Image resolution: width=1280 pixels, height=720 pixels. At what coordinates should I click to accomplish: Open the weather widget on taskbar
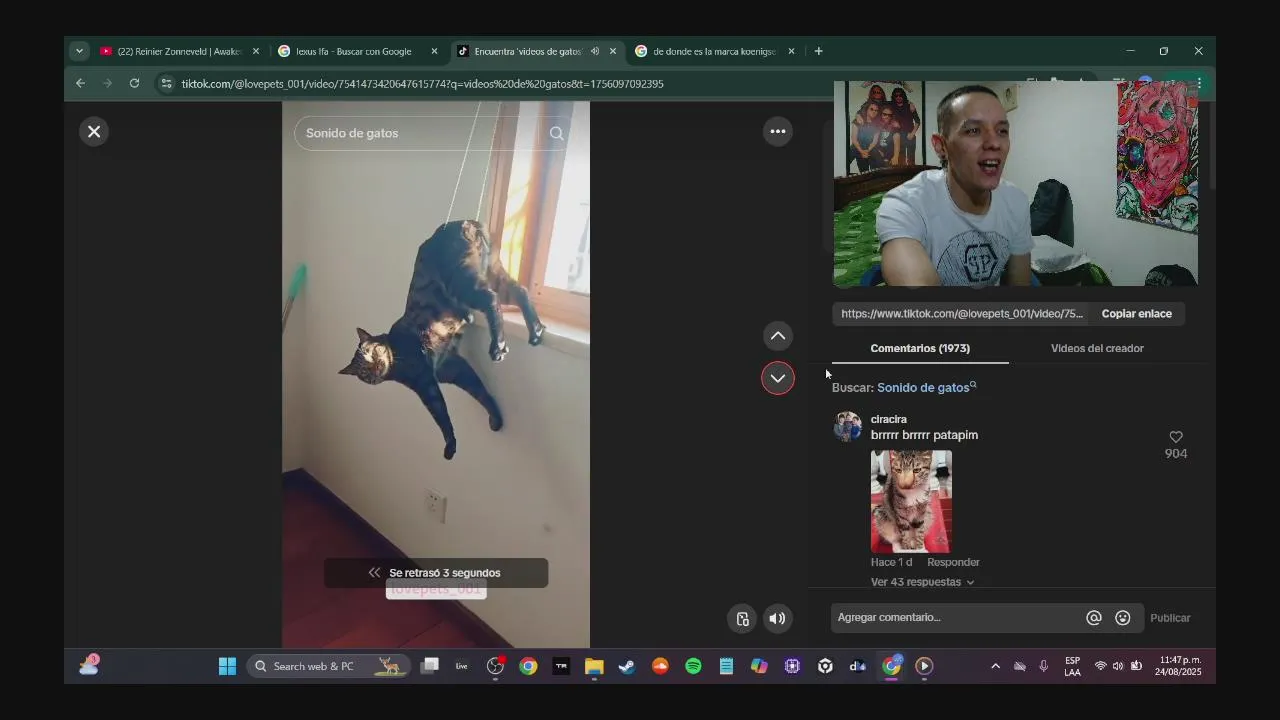click(89, 666)
